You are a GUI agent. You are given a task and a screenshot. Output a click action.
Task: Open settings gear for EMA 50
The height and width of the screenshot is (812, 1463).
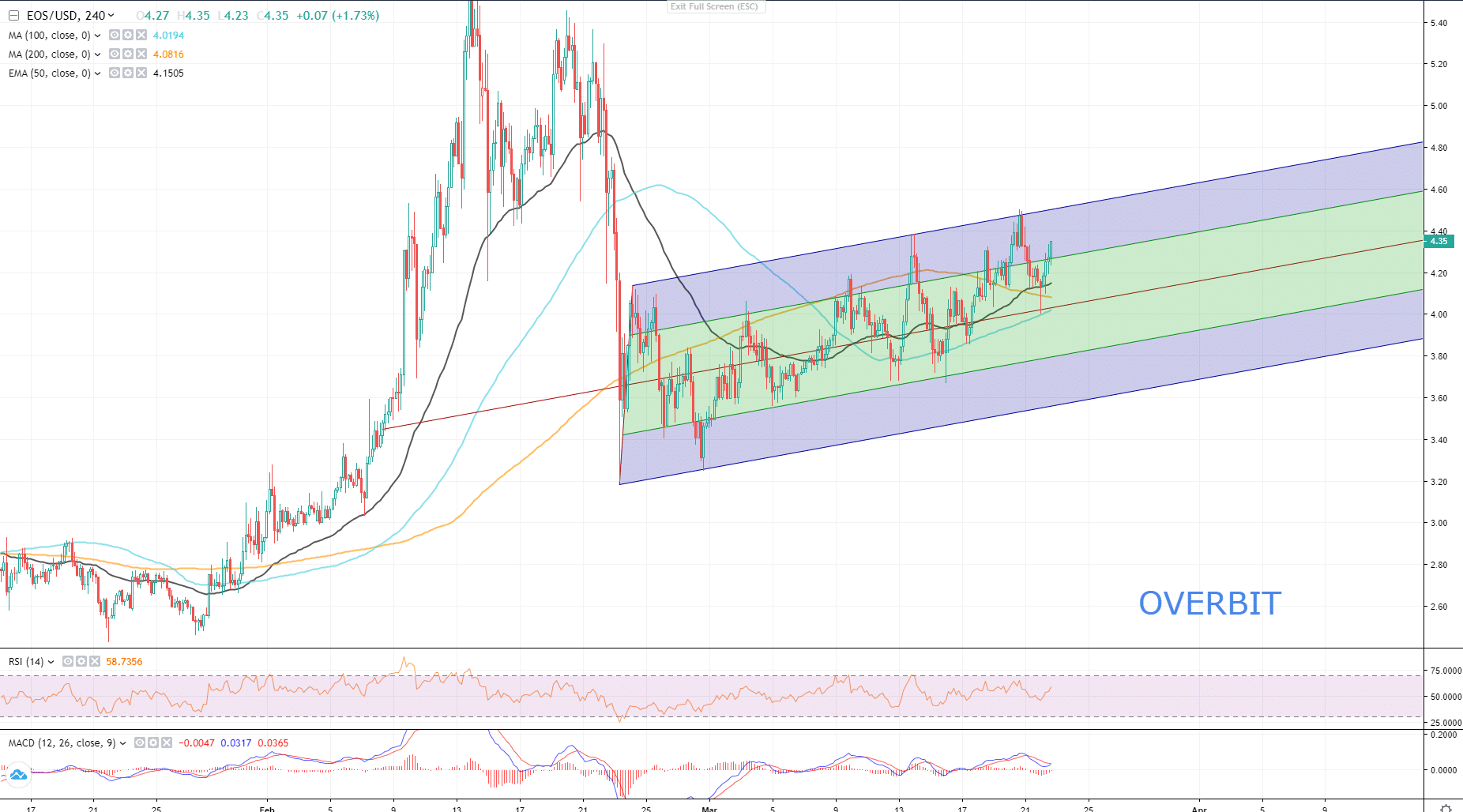coord(128,73)
